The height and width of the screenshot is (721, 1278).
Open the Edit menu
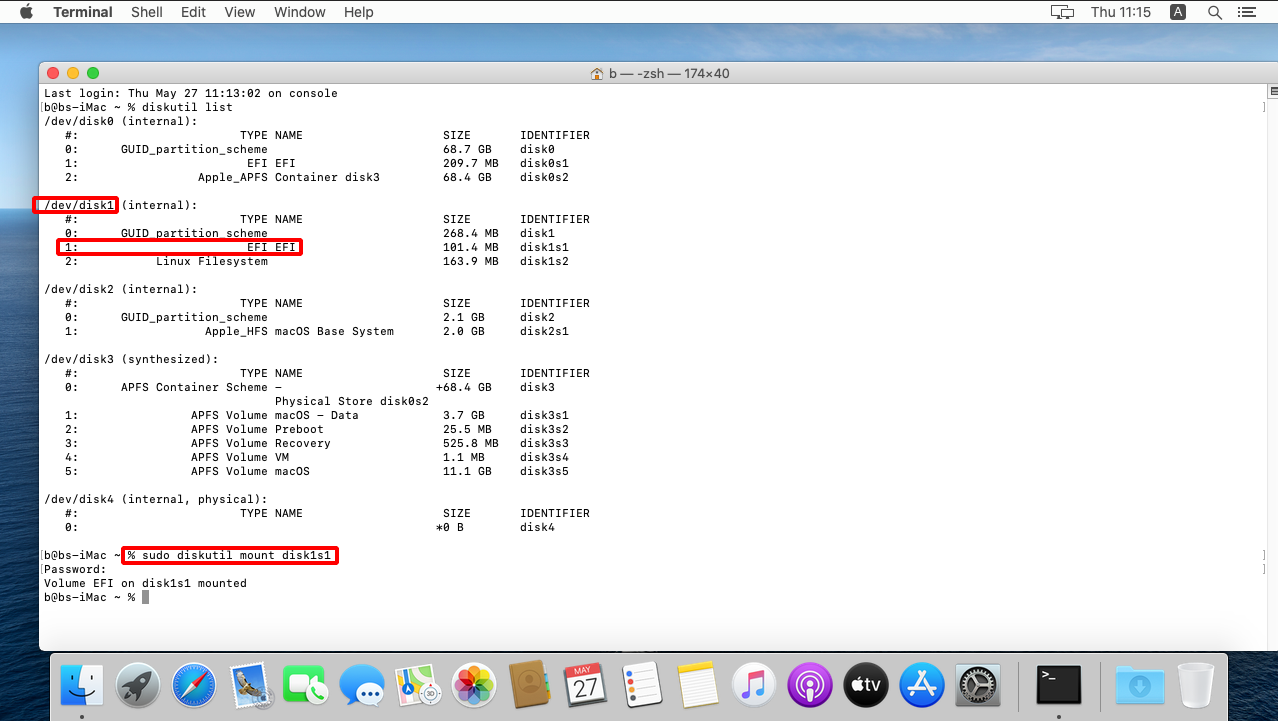(x=193, y=12)
